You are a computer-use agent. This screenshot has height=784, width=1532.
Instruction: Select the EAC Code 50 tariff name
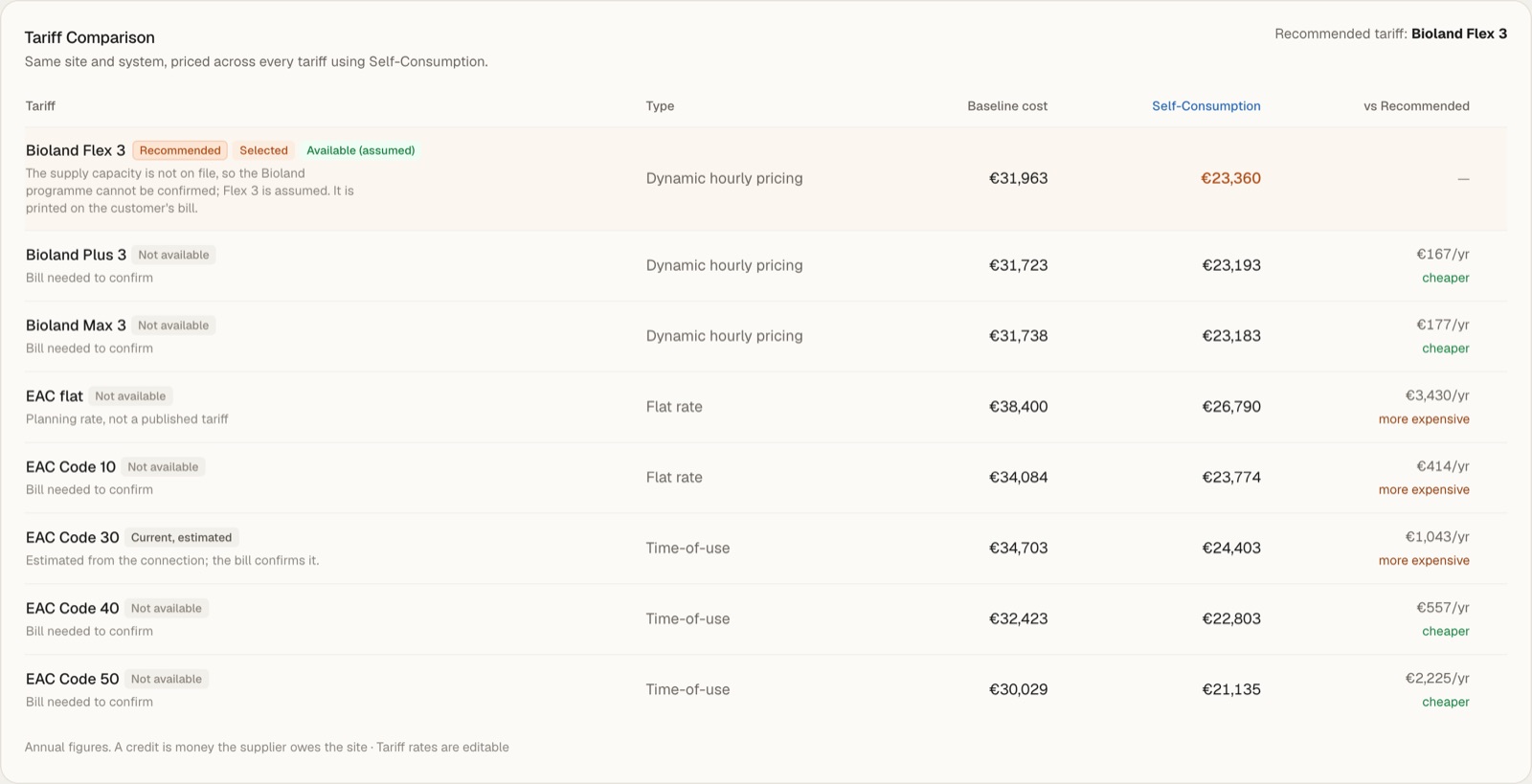pos(73,680)
